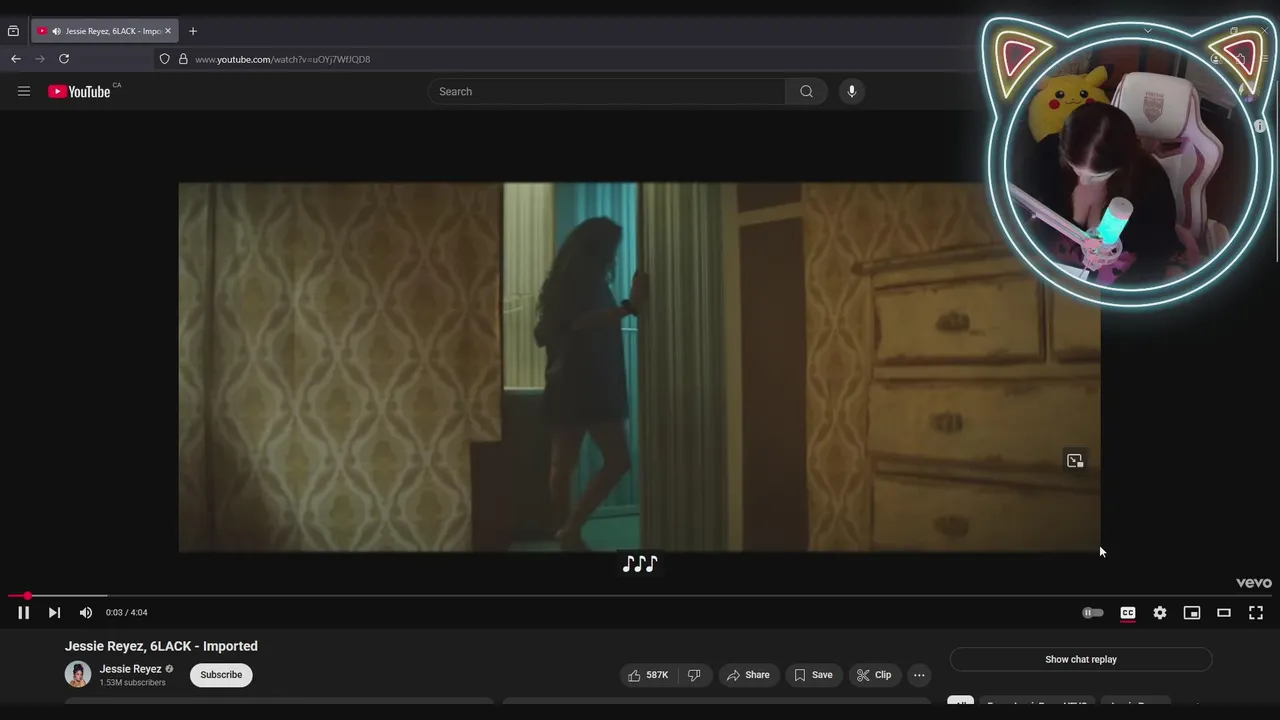Close the Jessie Reyez browser tab
Screen dimensions: 1280x720
(168, 31)
